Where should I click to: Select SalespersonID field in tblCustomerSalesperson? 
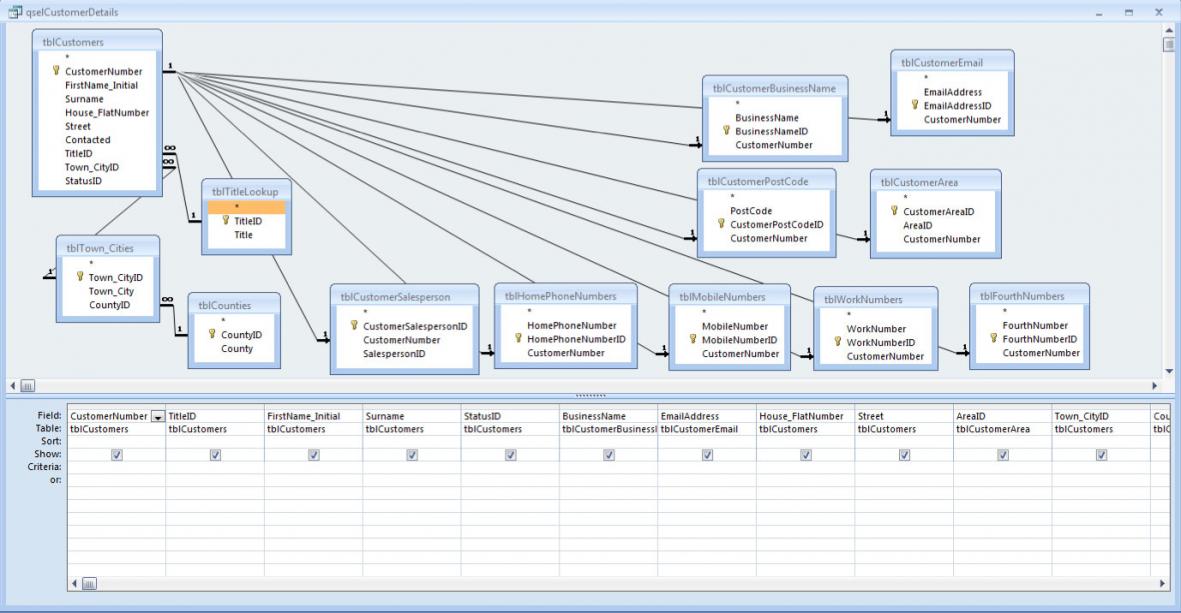394,354
